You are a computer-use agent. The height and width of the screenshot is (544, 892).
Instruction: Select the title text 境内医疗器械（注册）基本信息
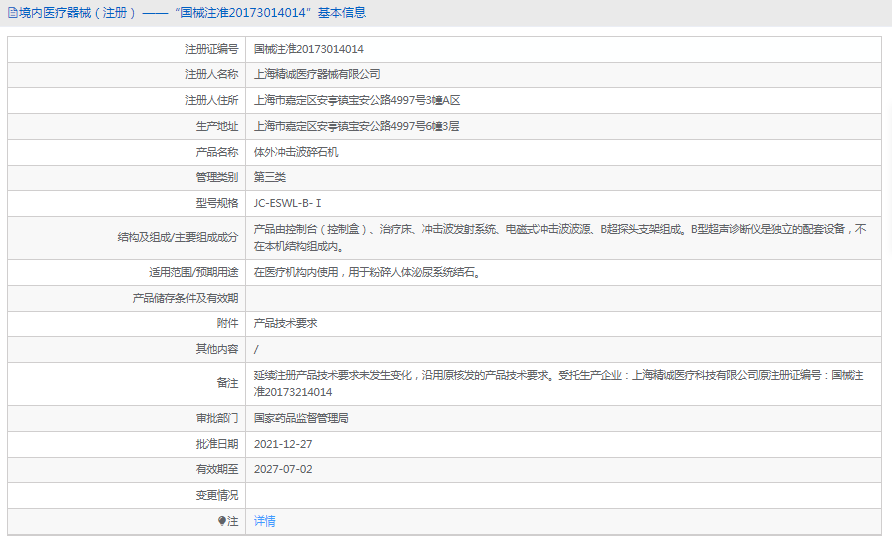click(x=192, y=13)
